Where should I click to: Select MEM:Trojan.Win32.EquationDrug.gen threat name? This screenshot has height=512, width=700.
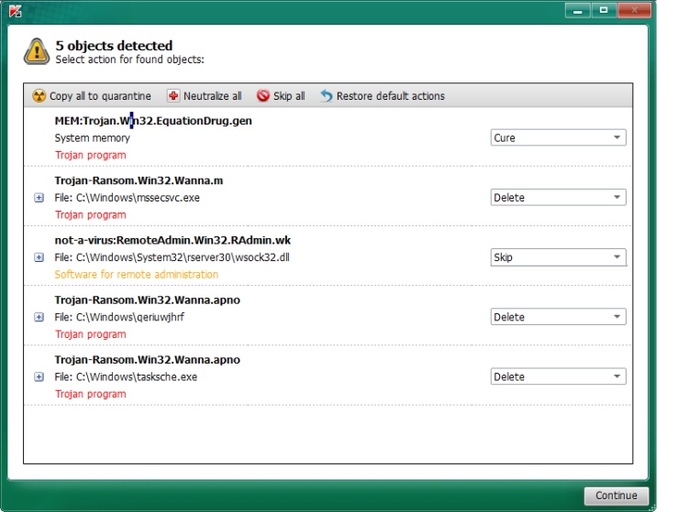[x=153, y=121]
